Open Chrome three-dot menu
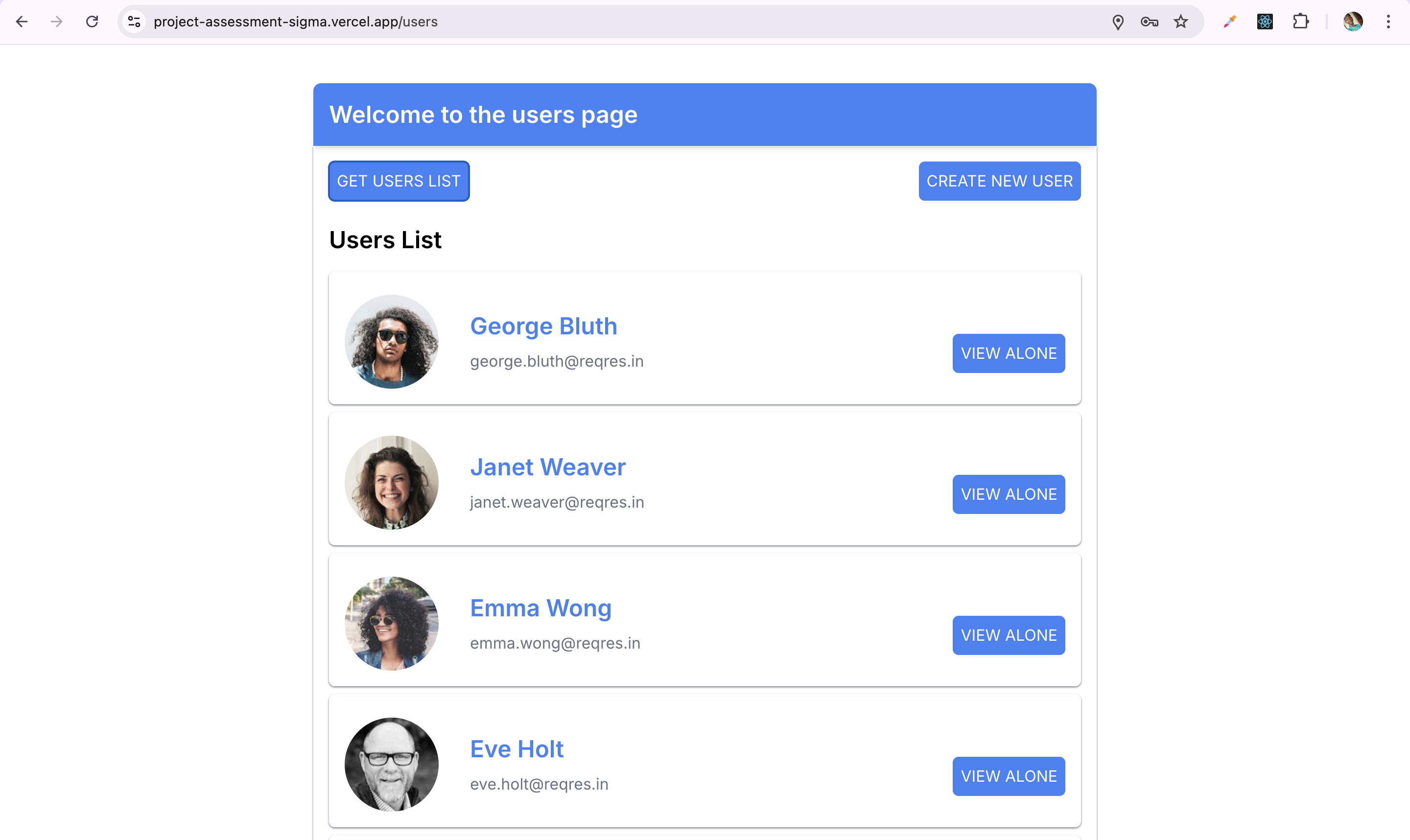The image size is (1410, 840). (x=1388, y=22)
